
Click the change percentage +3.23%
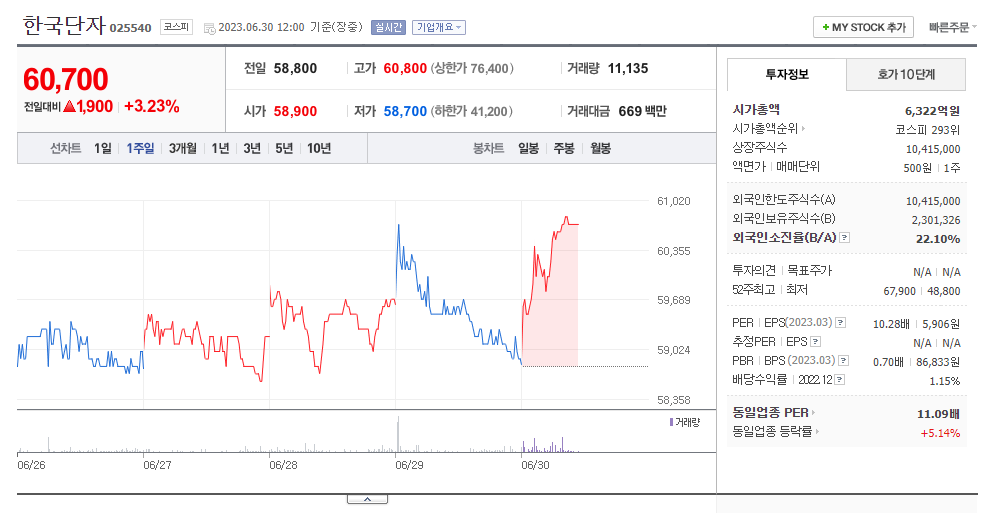coord(152,106)
